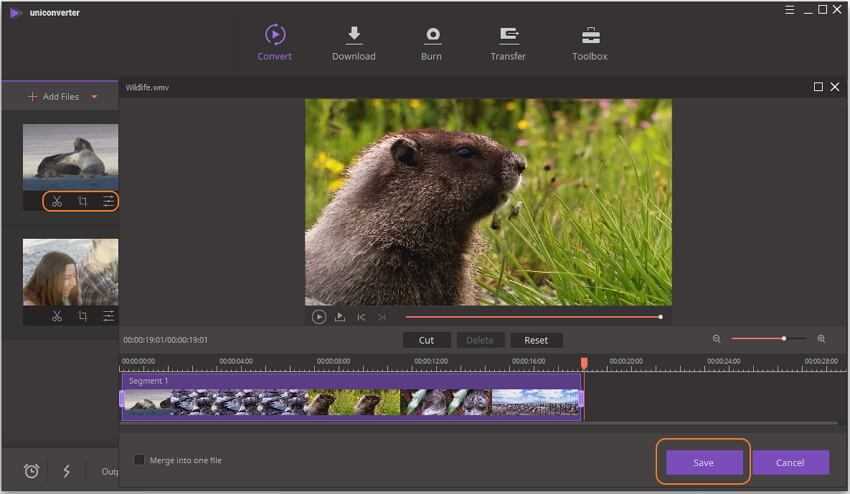Image resolution: width=850 pixels, height=494 pixels.
Task: Click the crop icon under seal video
Action: [x=83, y=202]
